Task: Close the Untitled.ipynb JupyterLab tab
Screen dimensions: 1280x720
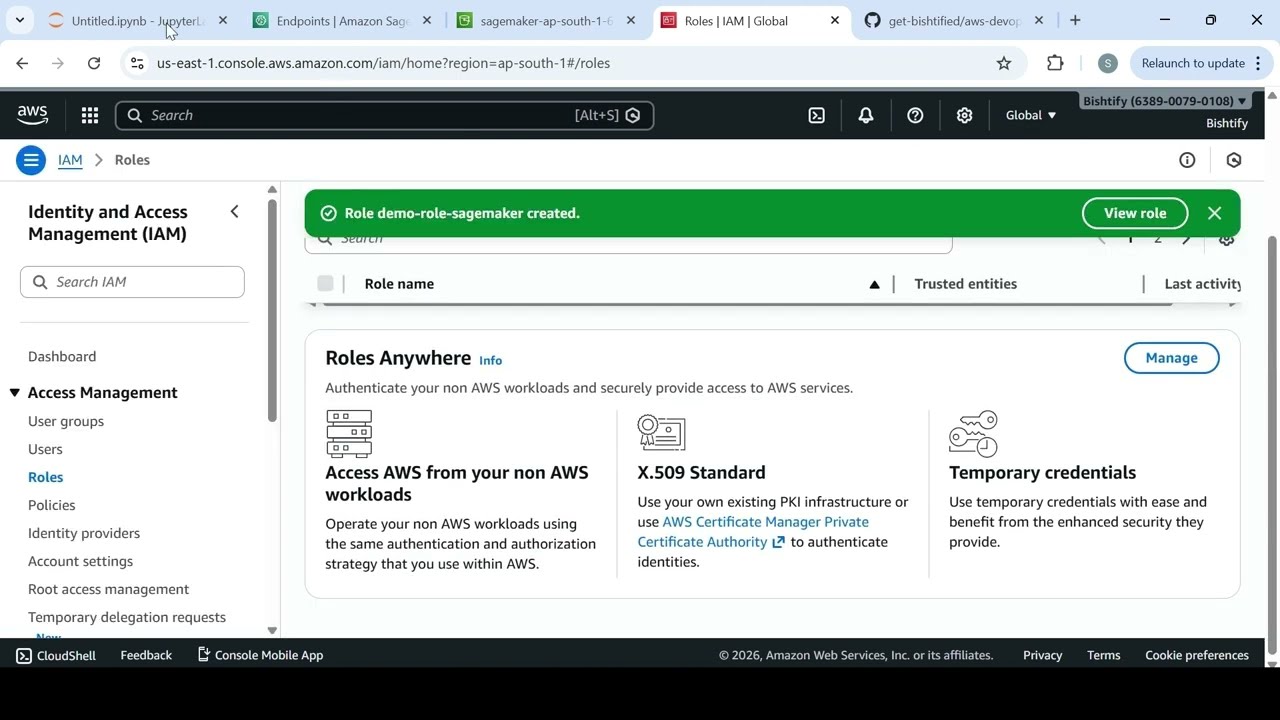Action: (222, 20)
